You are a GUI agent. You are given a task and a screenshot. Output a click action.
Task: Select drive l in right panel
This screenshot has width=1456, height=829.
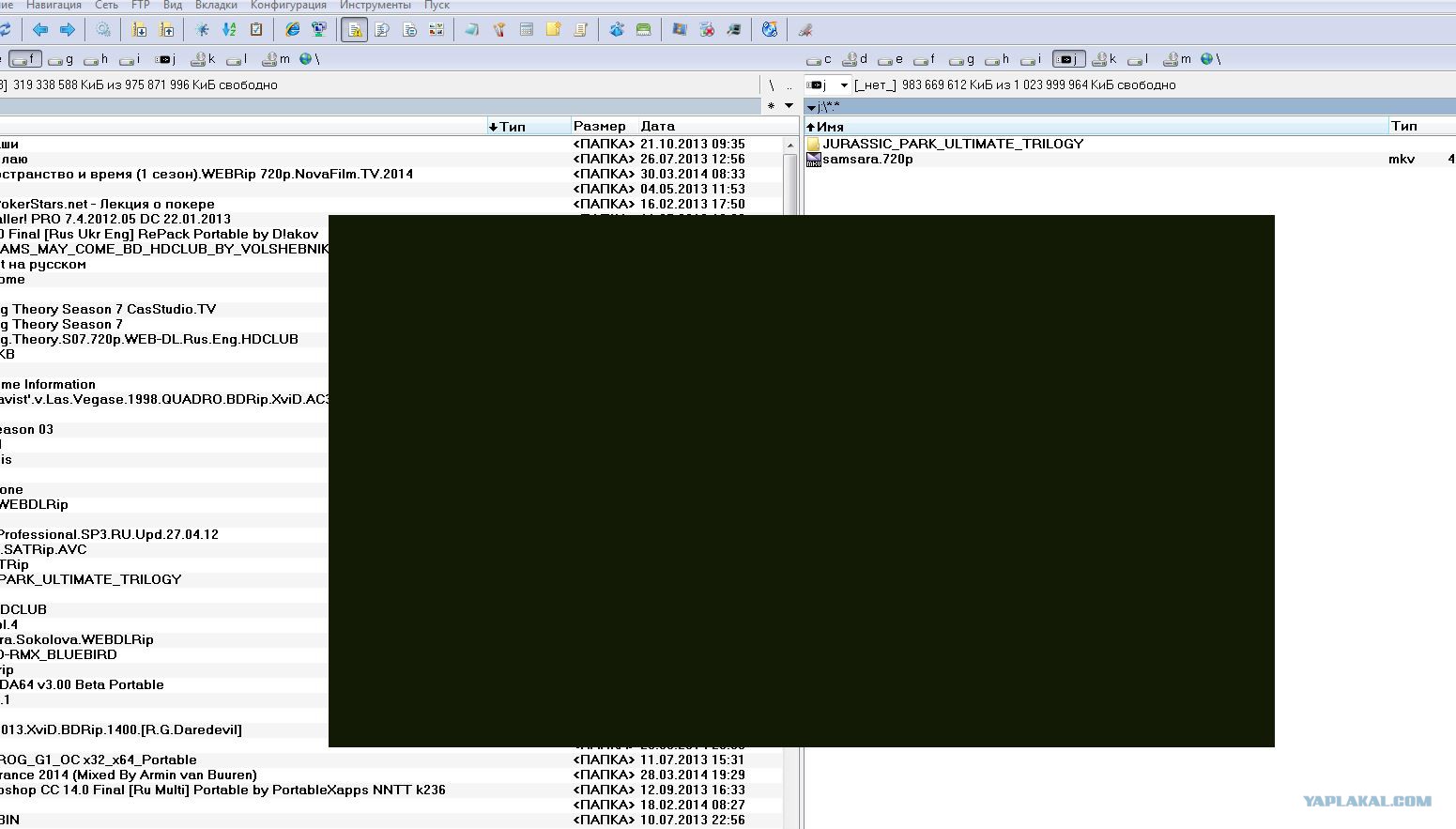pos(1138,59)
